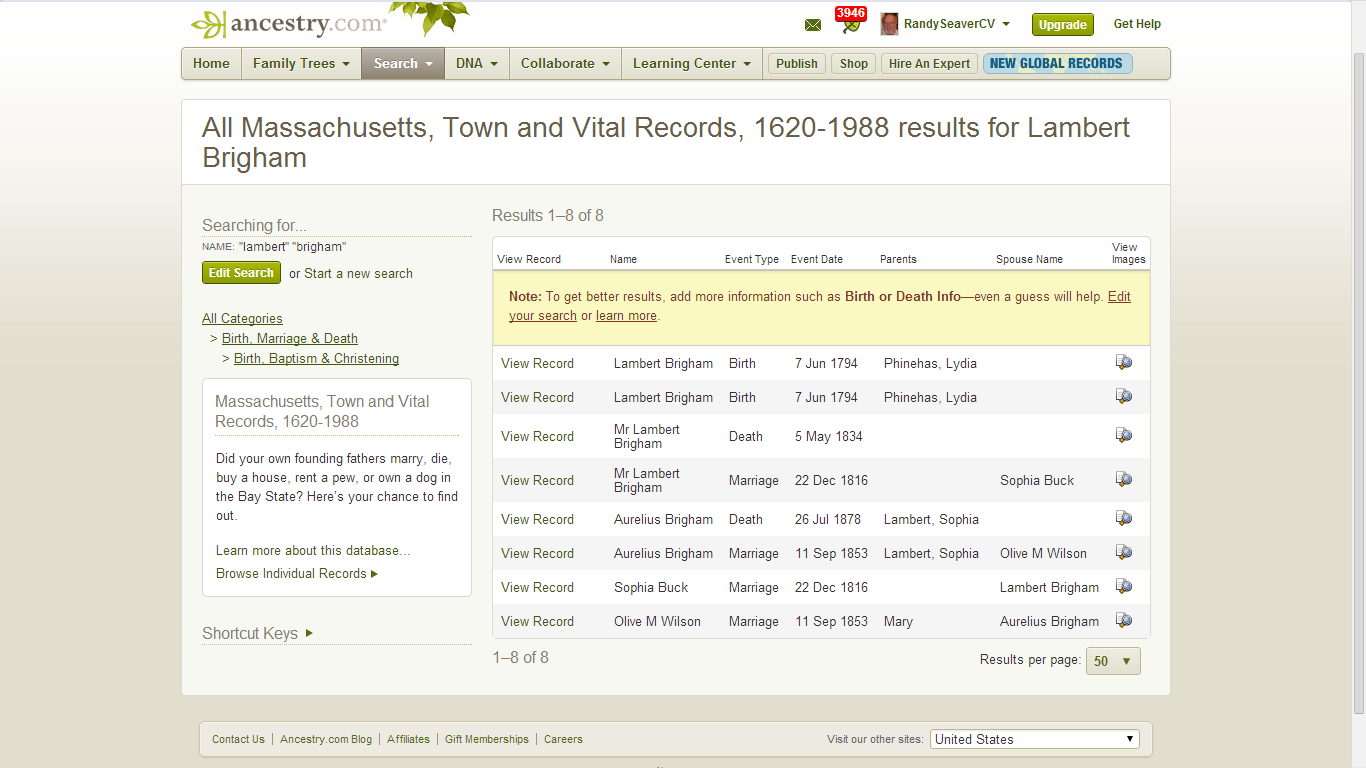The image size is (1366, 768).
Task: Click spouse cell Olive M Wilson
Action: pyautogui.click(x=1043, y=553)
